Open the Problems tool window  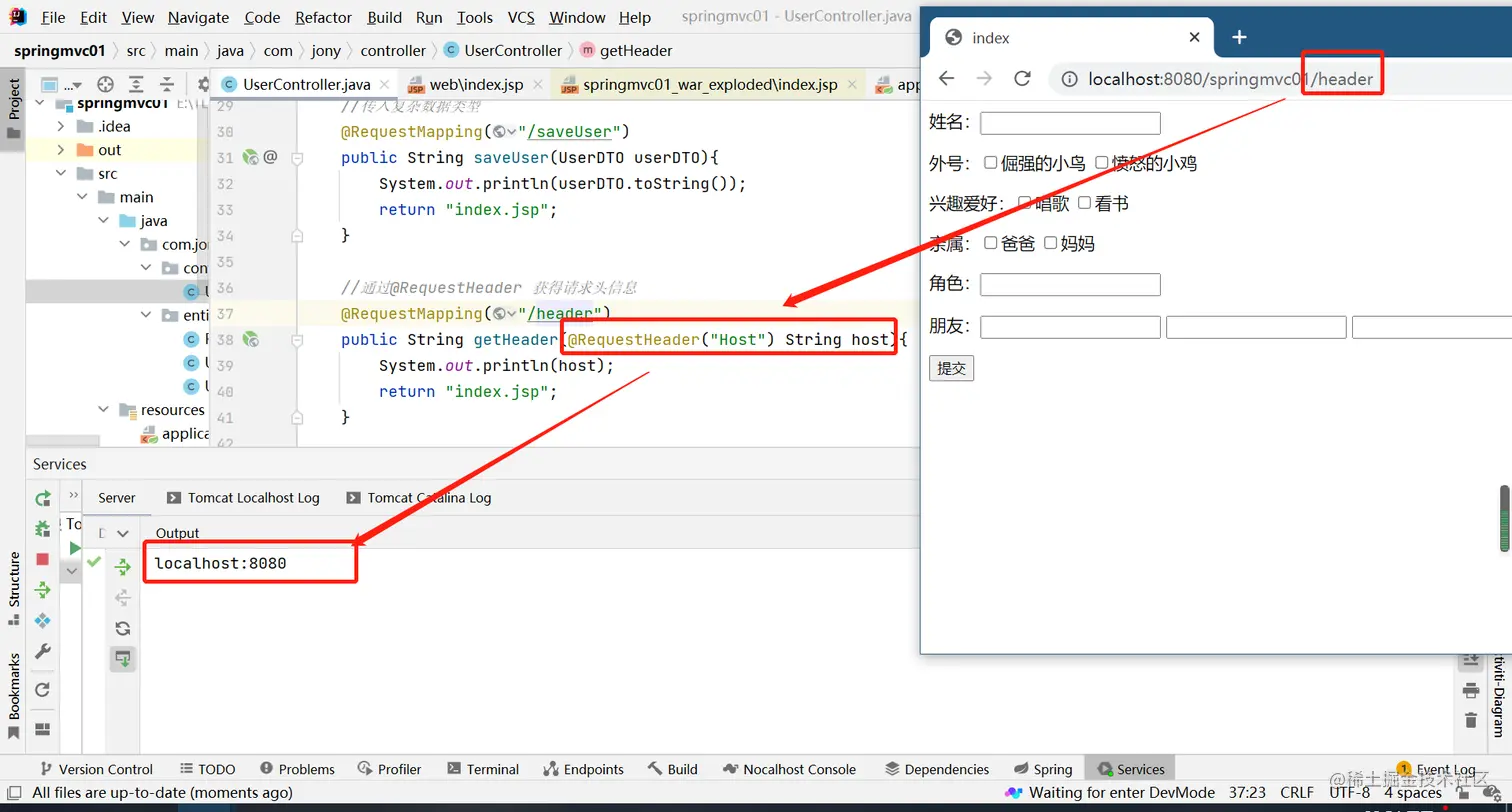(x=297, y=769)
